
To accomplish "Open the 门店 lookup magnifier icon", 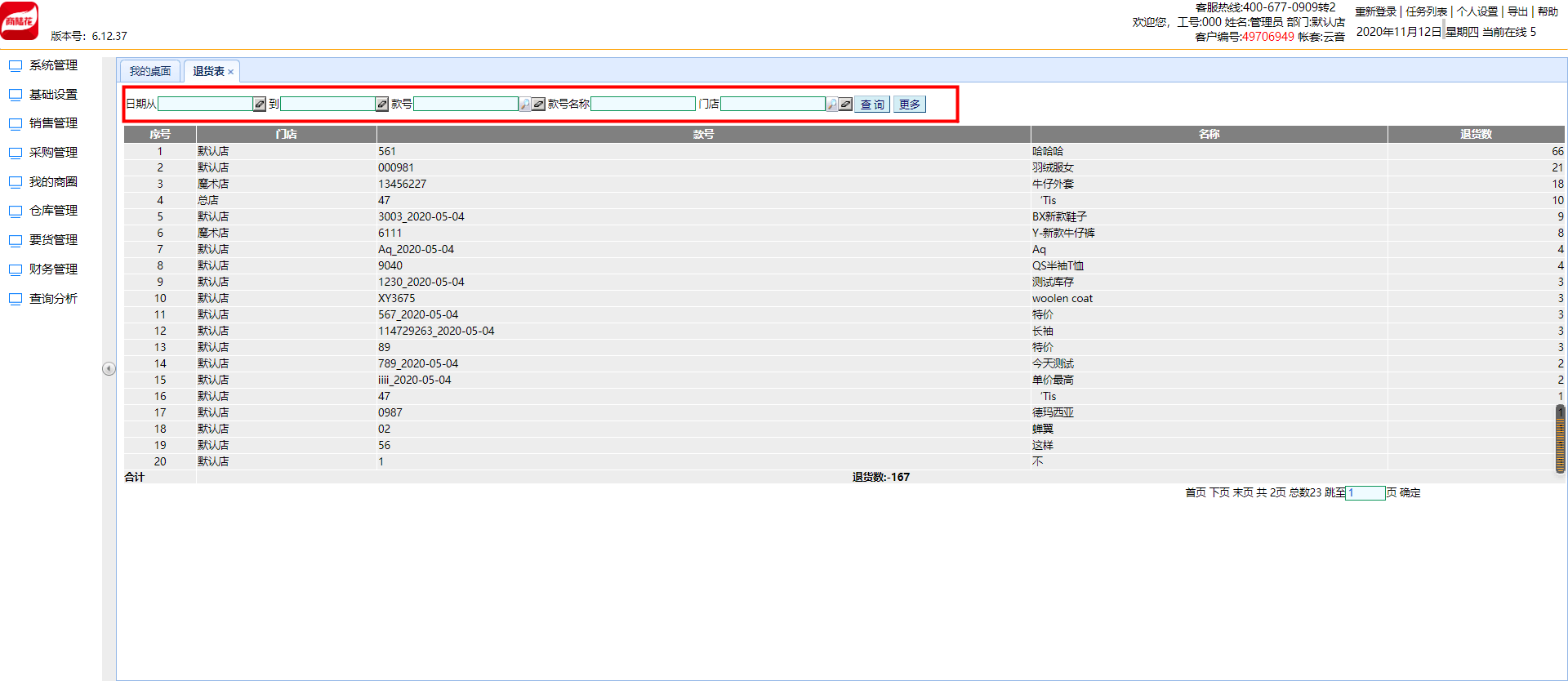I will point(832,104).
